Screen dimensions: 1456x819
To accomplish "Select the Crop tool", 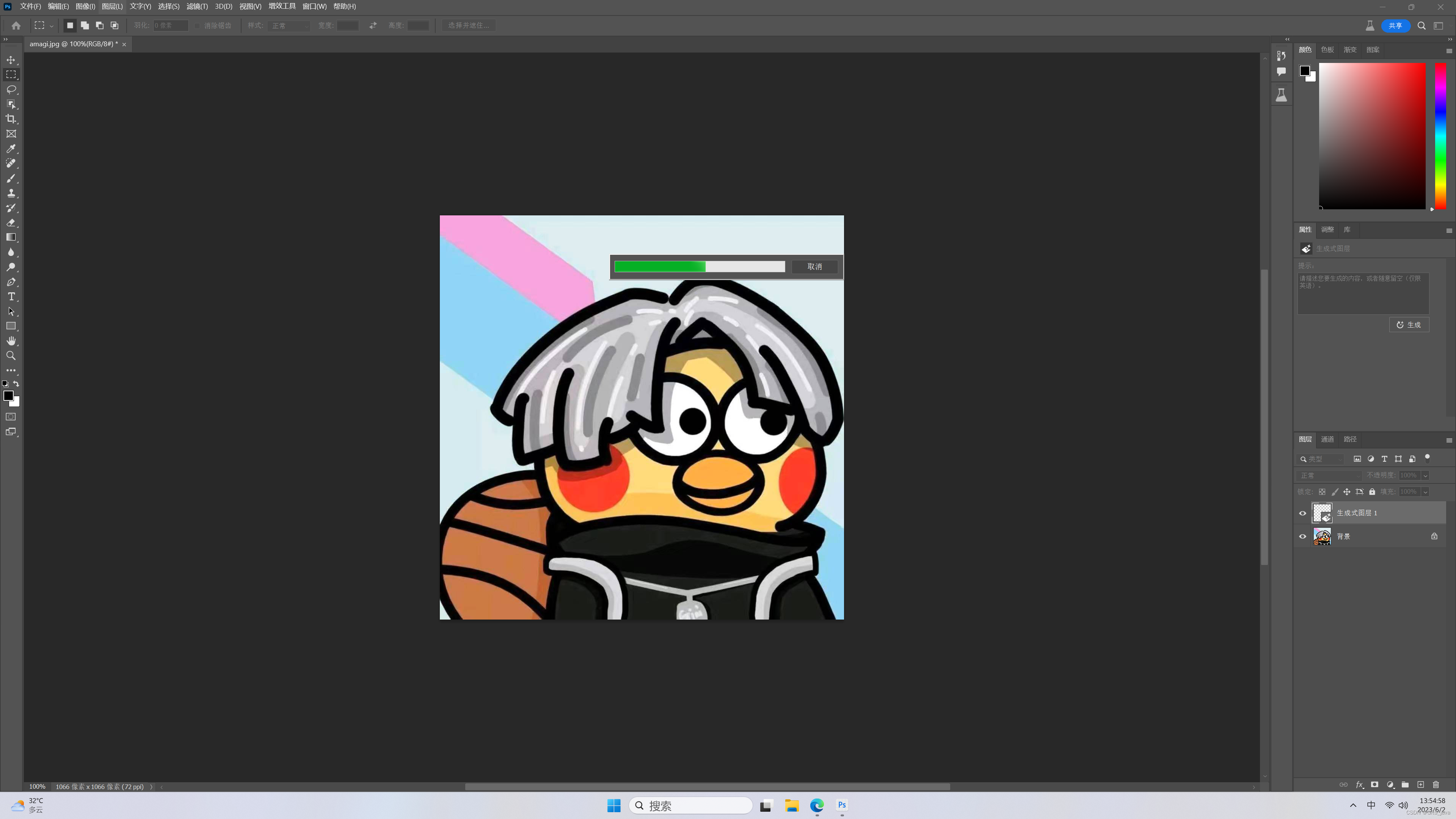I will tap(11, 119).
